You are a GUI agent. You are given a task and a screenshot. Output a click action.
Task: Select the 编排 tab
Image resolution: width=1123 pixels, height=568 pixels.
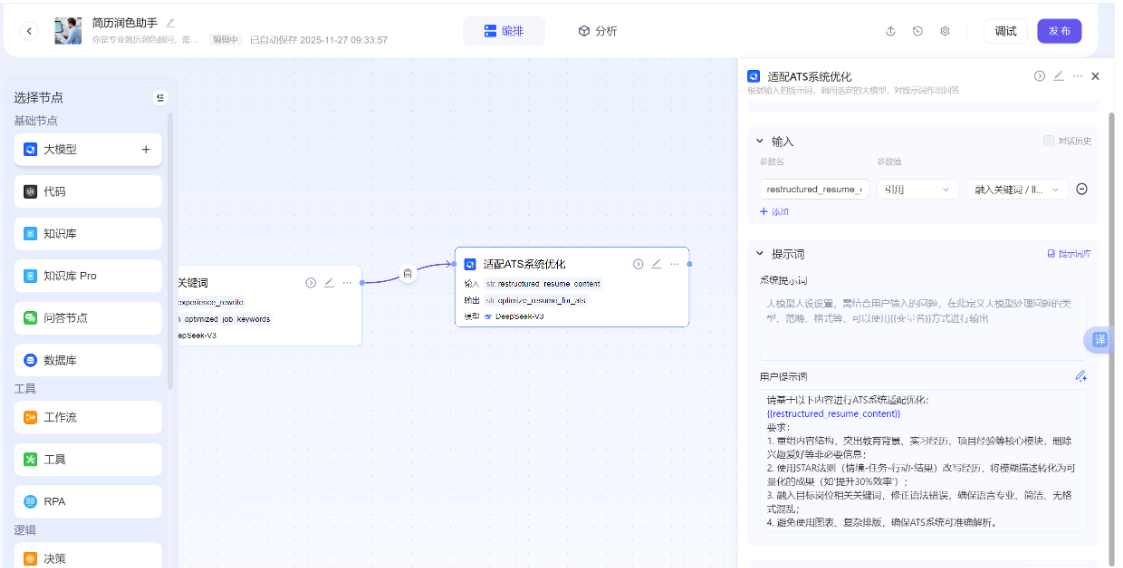pos(503,31)
